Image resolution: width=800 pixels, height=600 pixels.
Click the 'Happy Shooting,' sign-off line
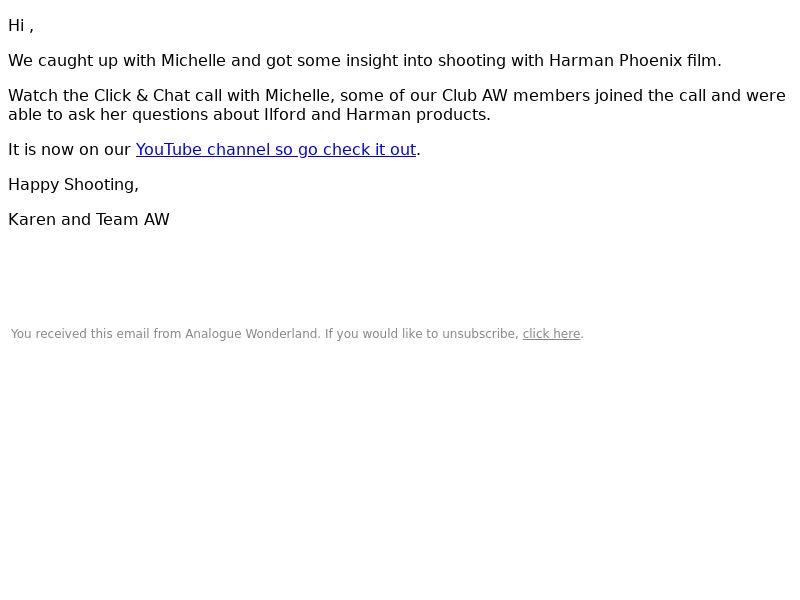pyautogui.click(x=73, y=185)
